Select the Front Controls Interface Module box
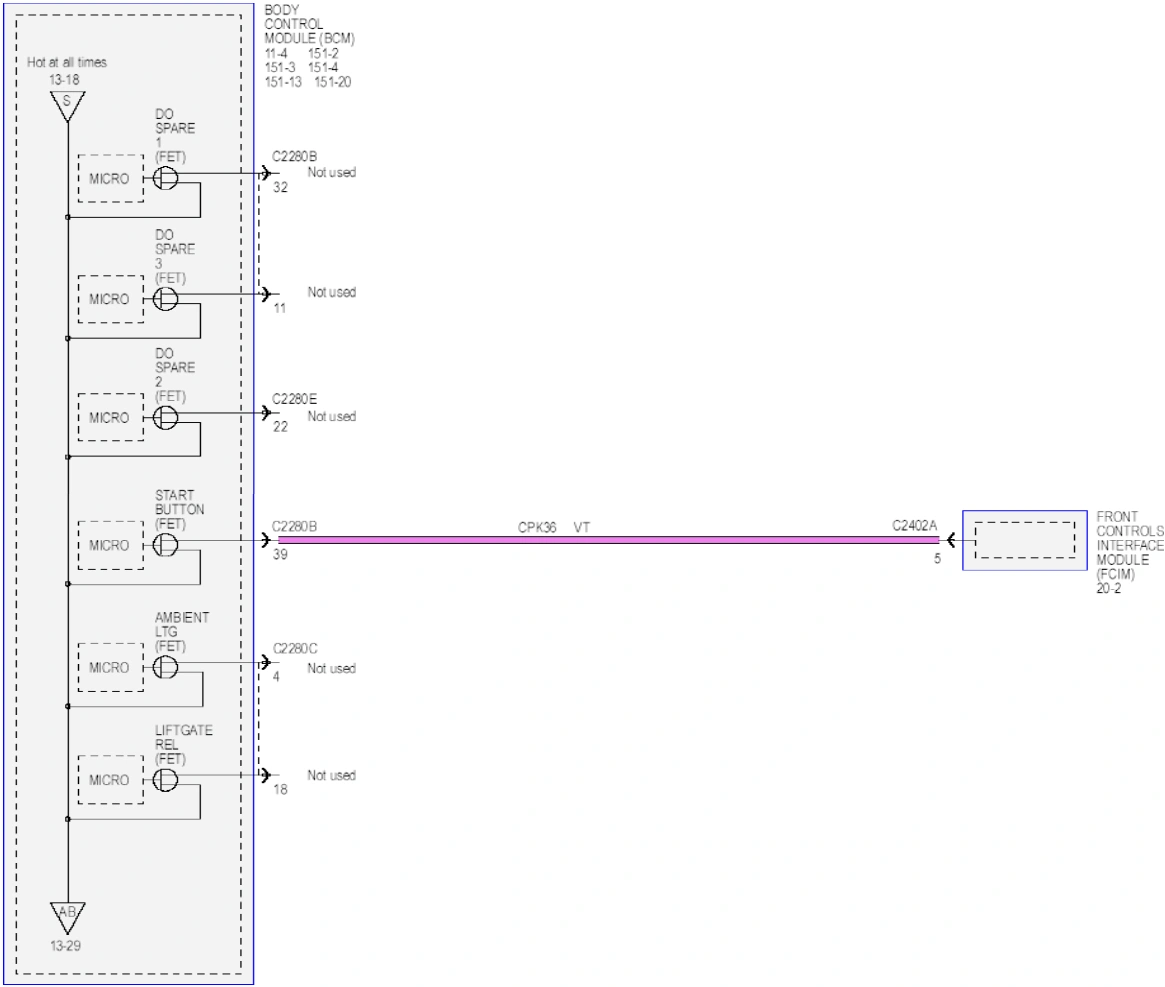 (1025, 540)
